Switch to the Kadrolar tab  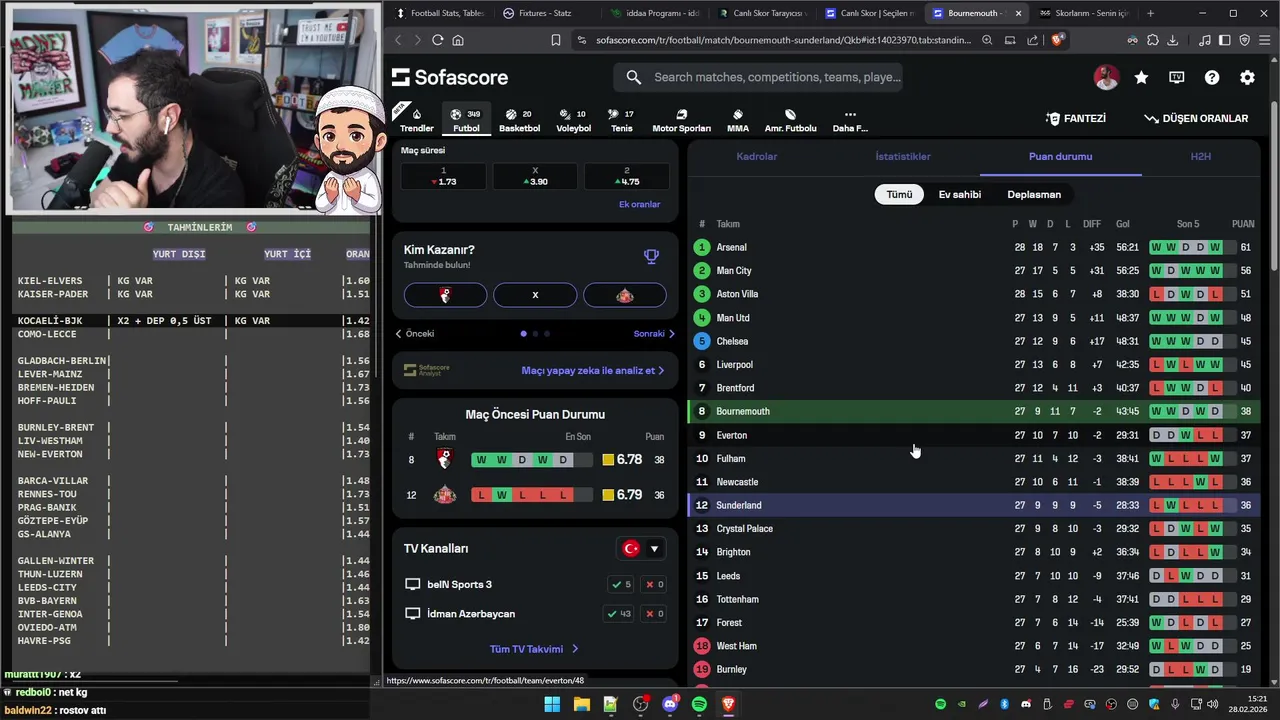click(757, 156)
